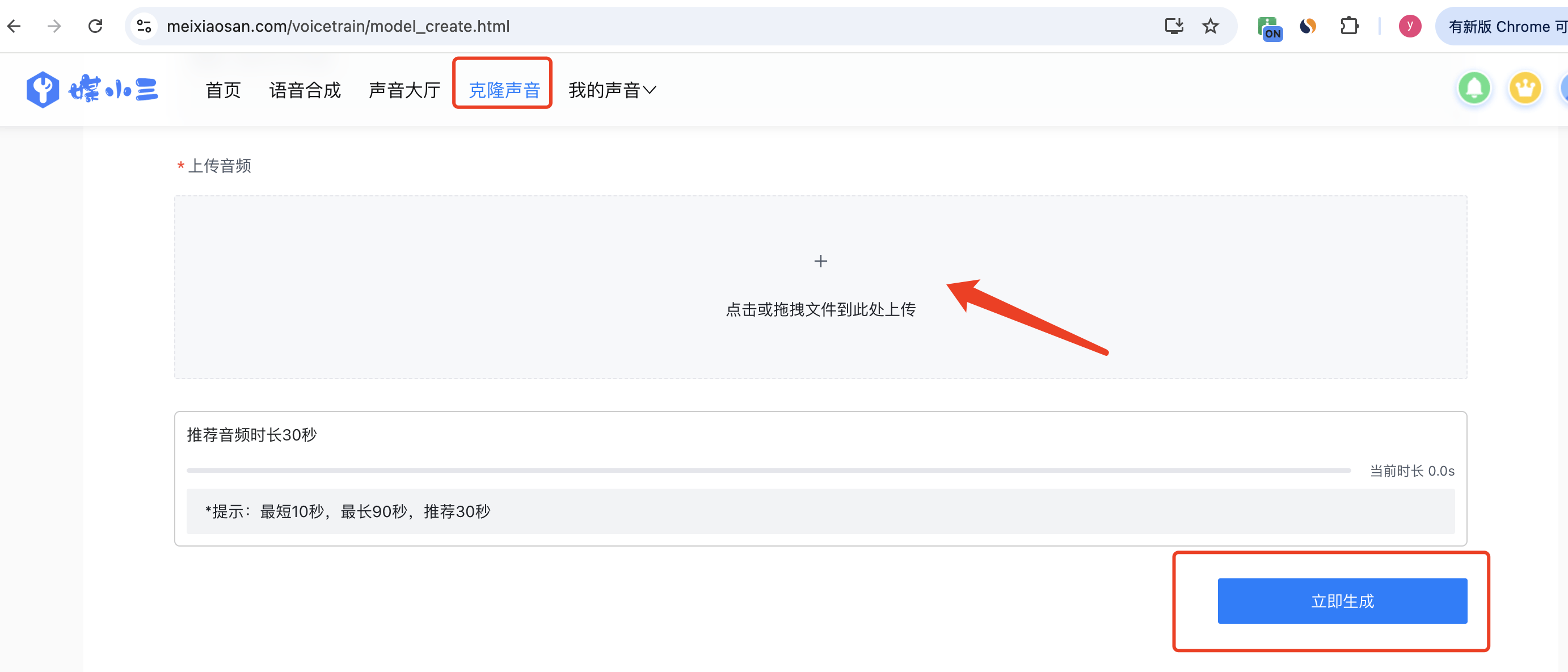Reload the page with refresh icon
1568x672 pixels.
95,26
